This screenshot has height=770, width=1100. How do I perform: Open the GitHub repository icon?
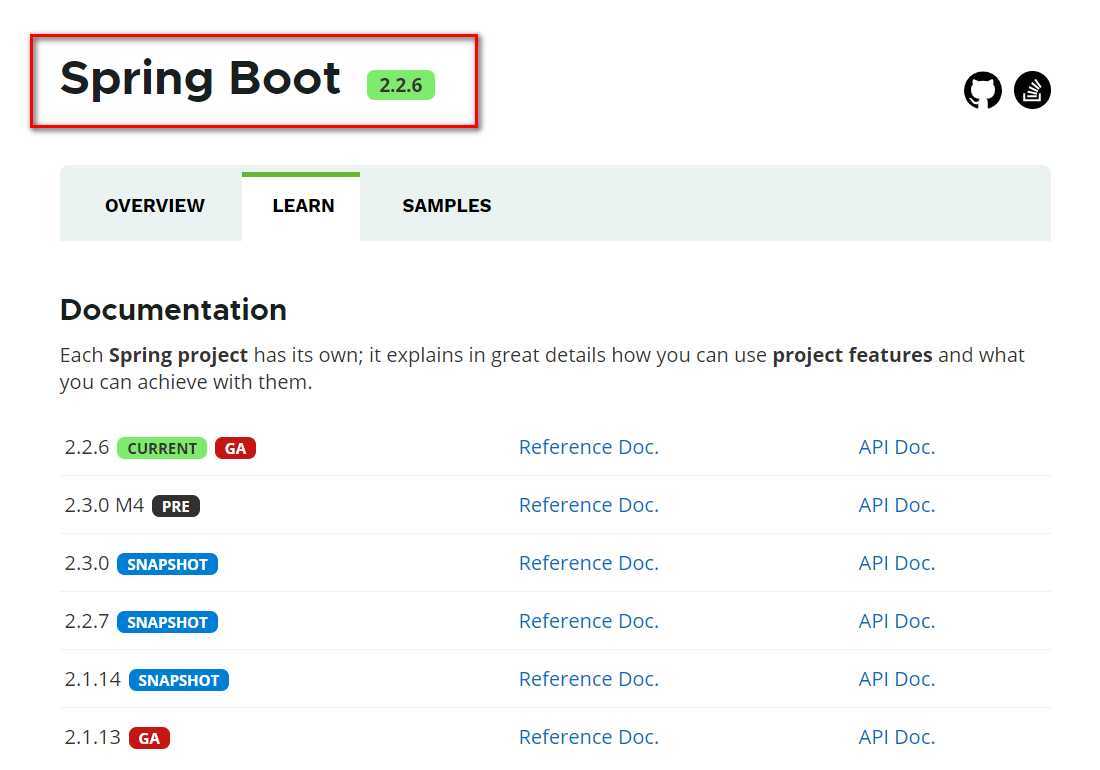point(982,90)
